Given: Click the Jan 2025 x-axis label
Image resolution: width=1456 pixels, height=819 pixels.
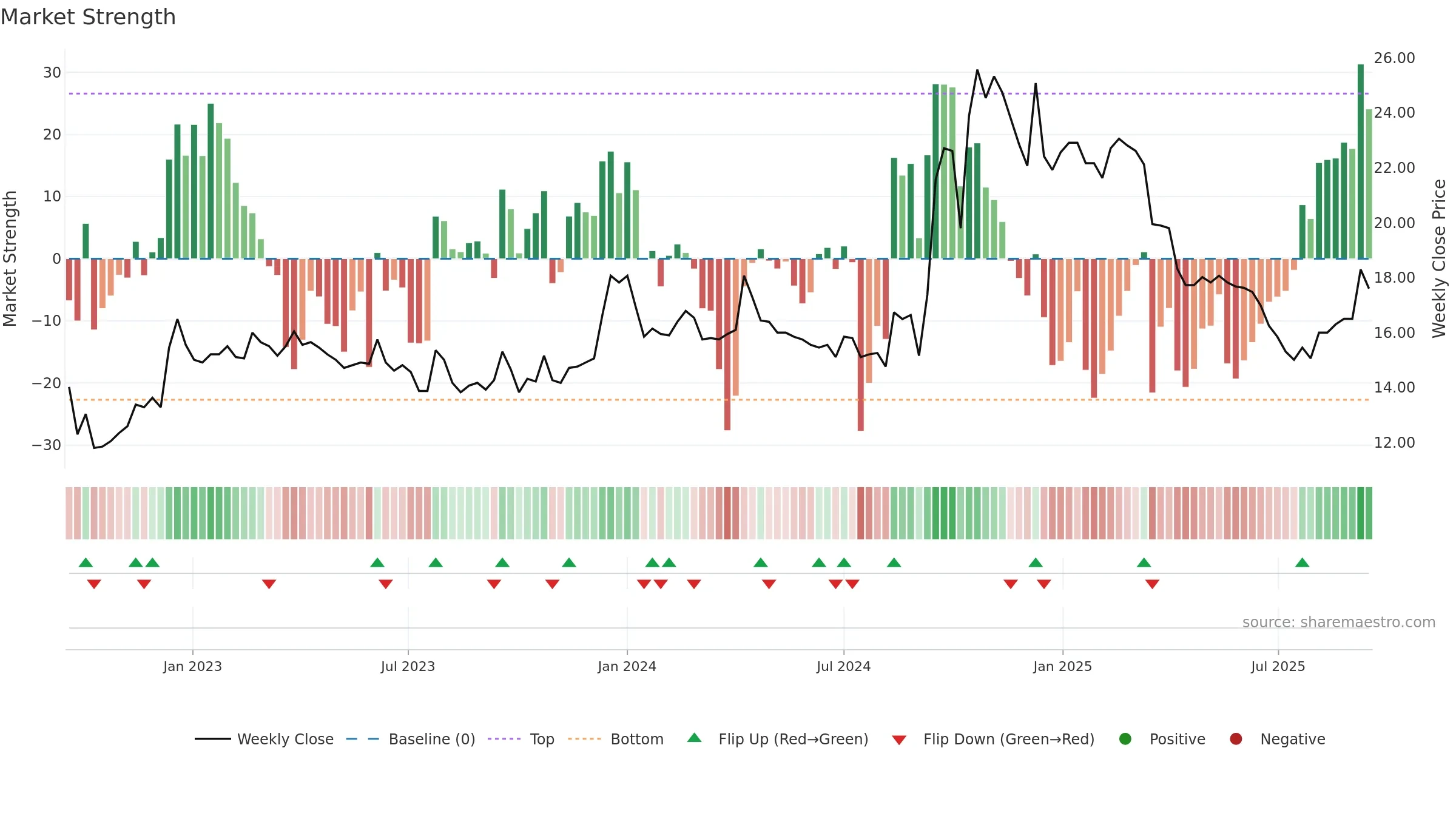Looking at the screenshot, I should [1062, 666].
